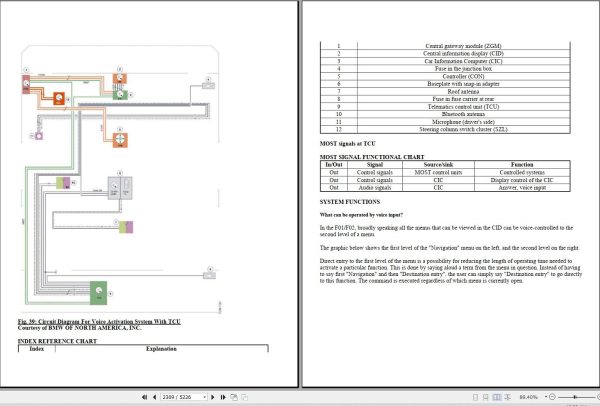Click the 'Index' column header

click(x=37, y=349)
